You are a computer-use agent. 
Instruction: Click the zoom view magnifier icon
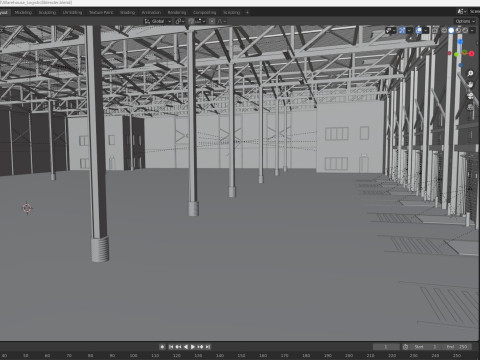tap(470, 73)
